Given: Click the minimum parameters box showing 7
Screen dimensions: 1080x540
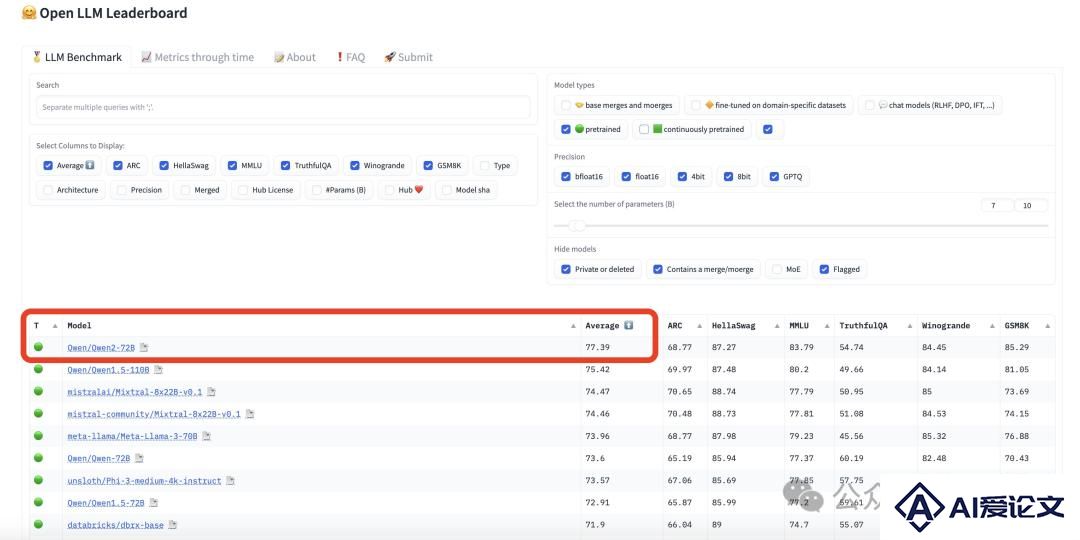Looking at the screenshot, I should tap(997, 205).
